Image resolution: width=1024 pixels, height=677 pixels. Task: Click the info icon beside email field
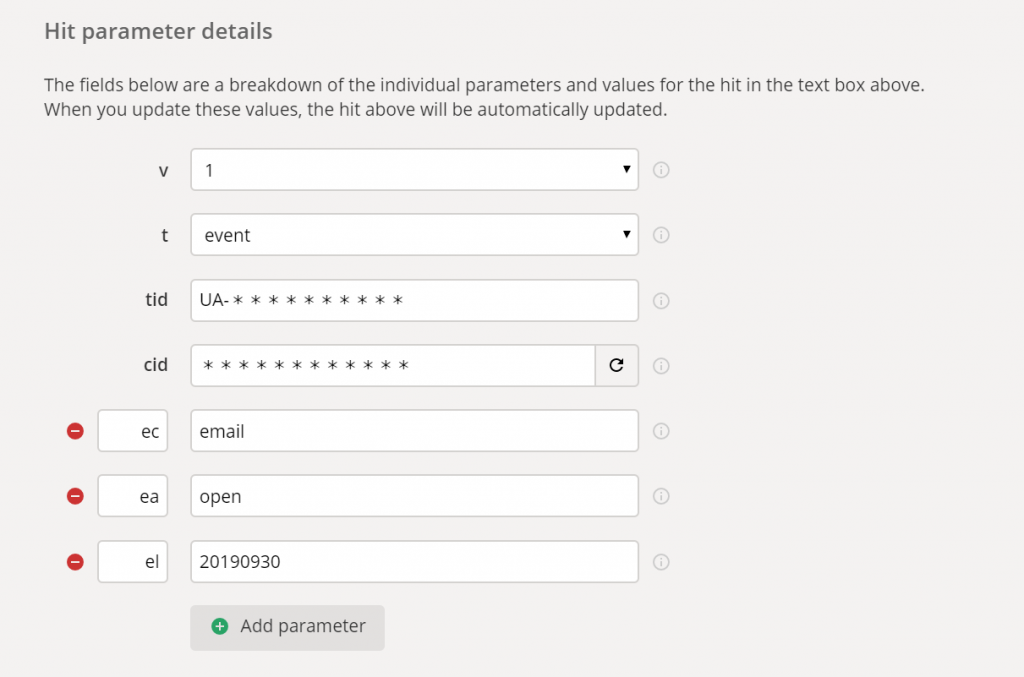661,431
